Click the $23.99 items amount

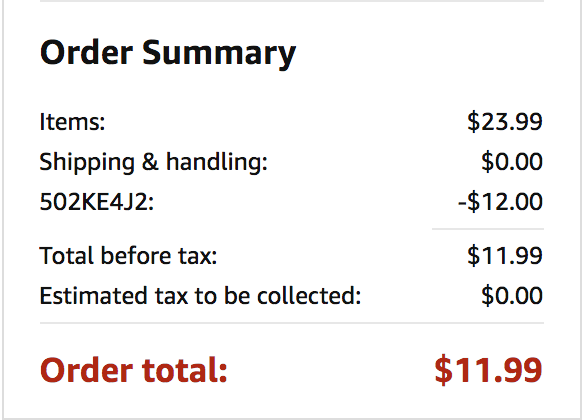[x=505, y=122]
